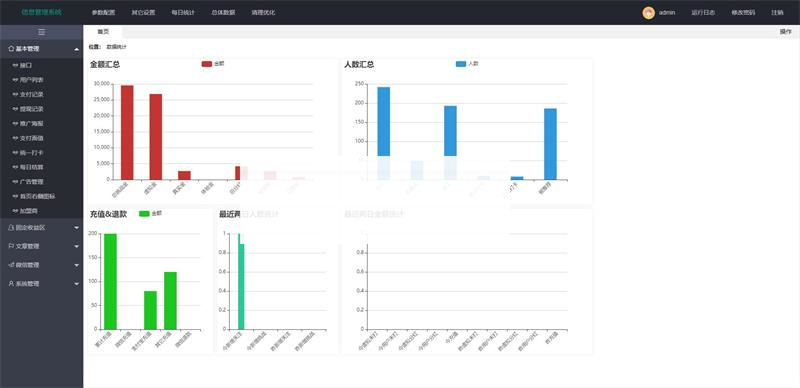Click the hamburger sidebar collapse icon
The image size is (800, 388).
pos(41,32)
